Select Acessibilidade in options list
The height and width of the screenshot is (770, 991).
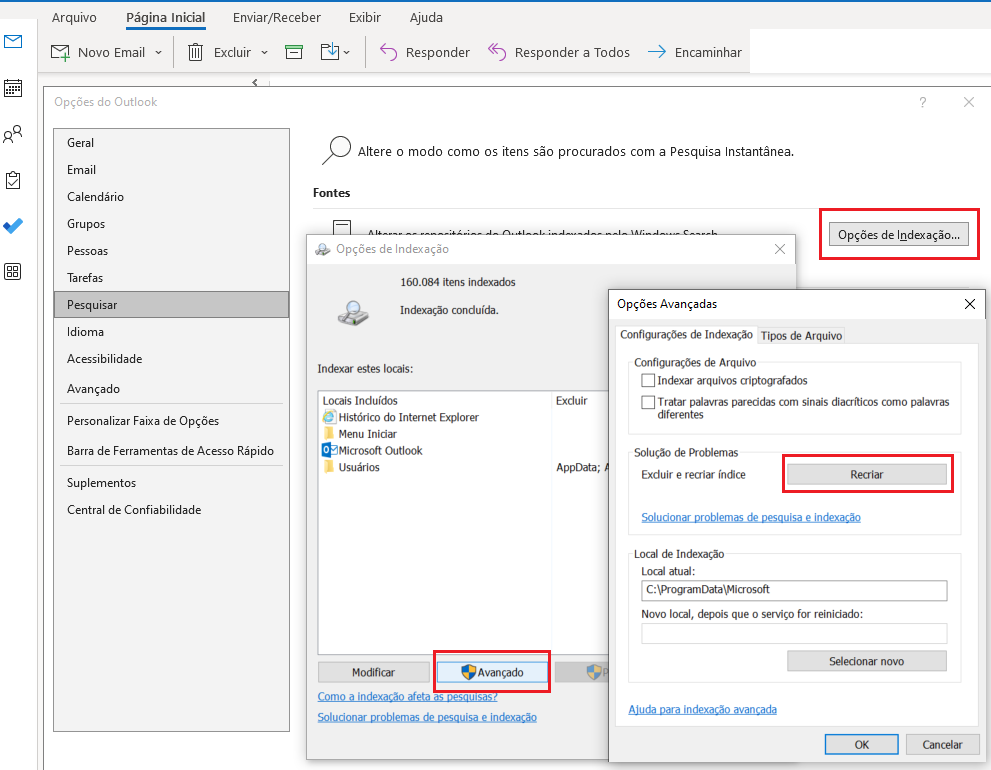point(171,359)
